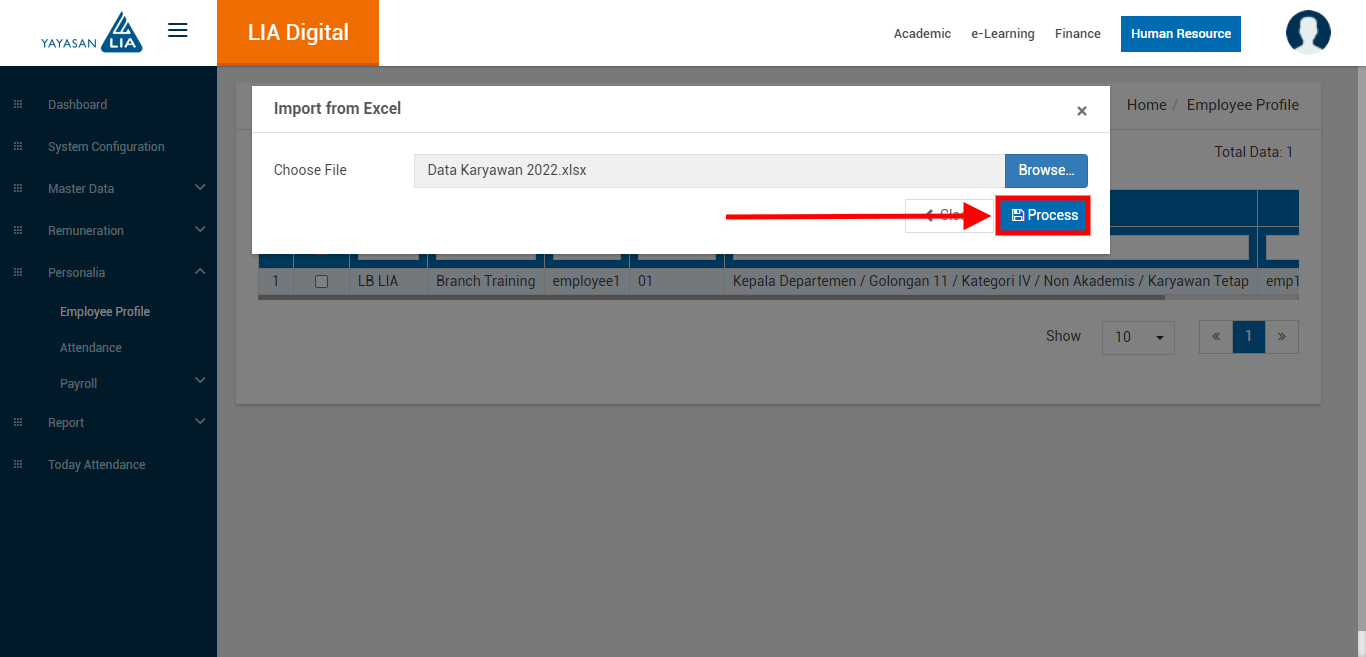Image resolution: width=1366 pixels, height=657 pixels.
Task: Go to previous page arrow in pagination
Action: [x=1216, y=337]
